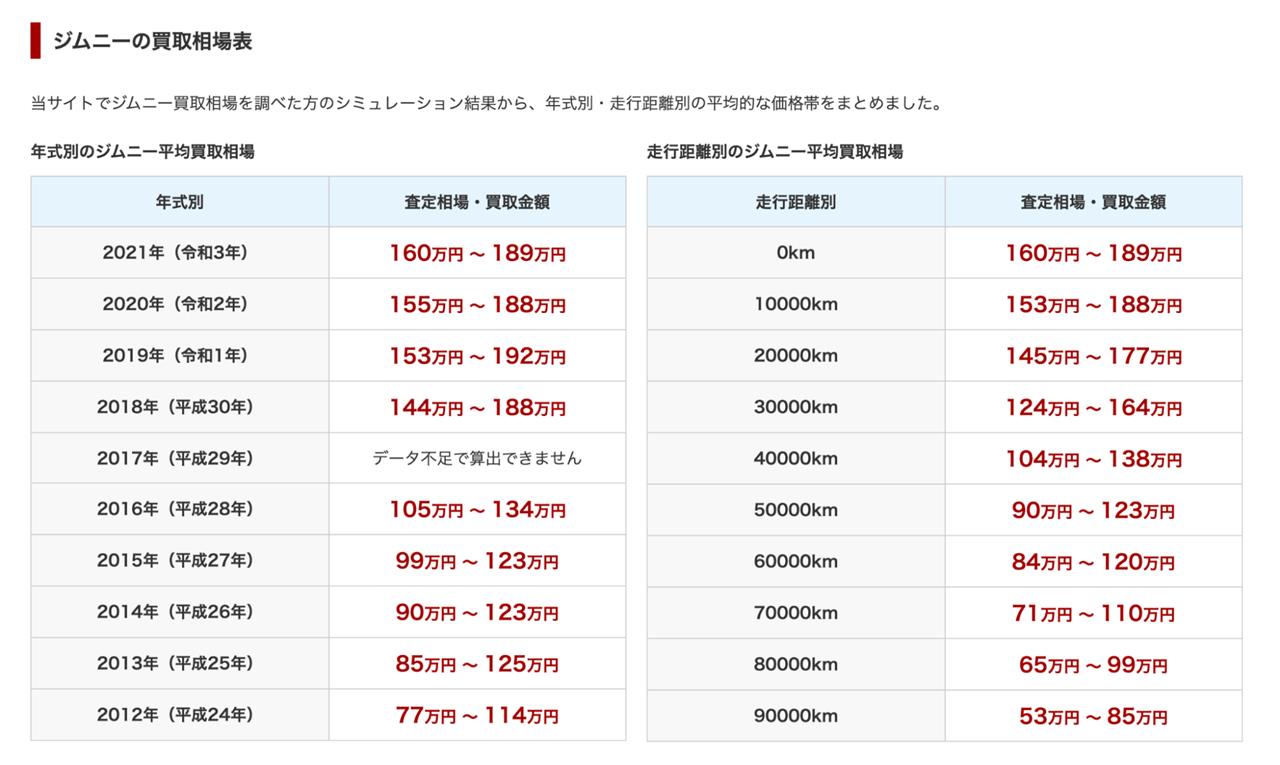This screenshot has width=1280, height=765.
Task: Click the ジムニーの買取相場表 heading
Action: coord(152,41)
